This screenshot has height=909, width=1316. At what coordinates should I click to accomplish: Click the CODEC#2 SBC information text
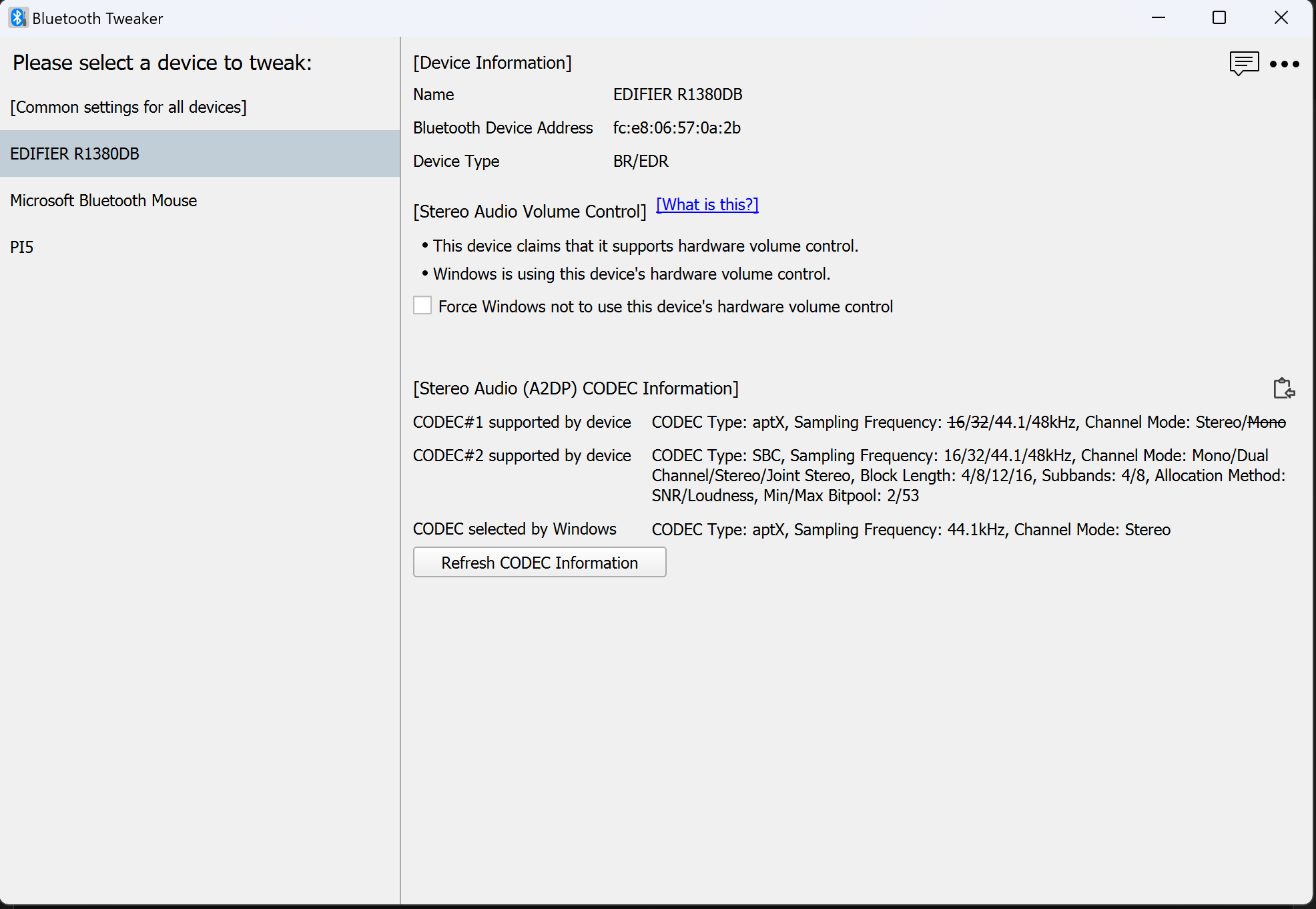point(968,475)
